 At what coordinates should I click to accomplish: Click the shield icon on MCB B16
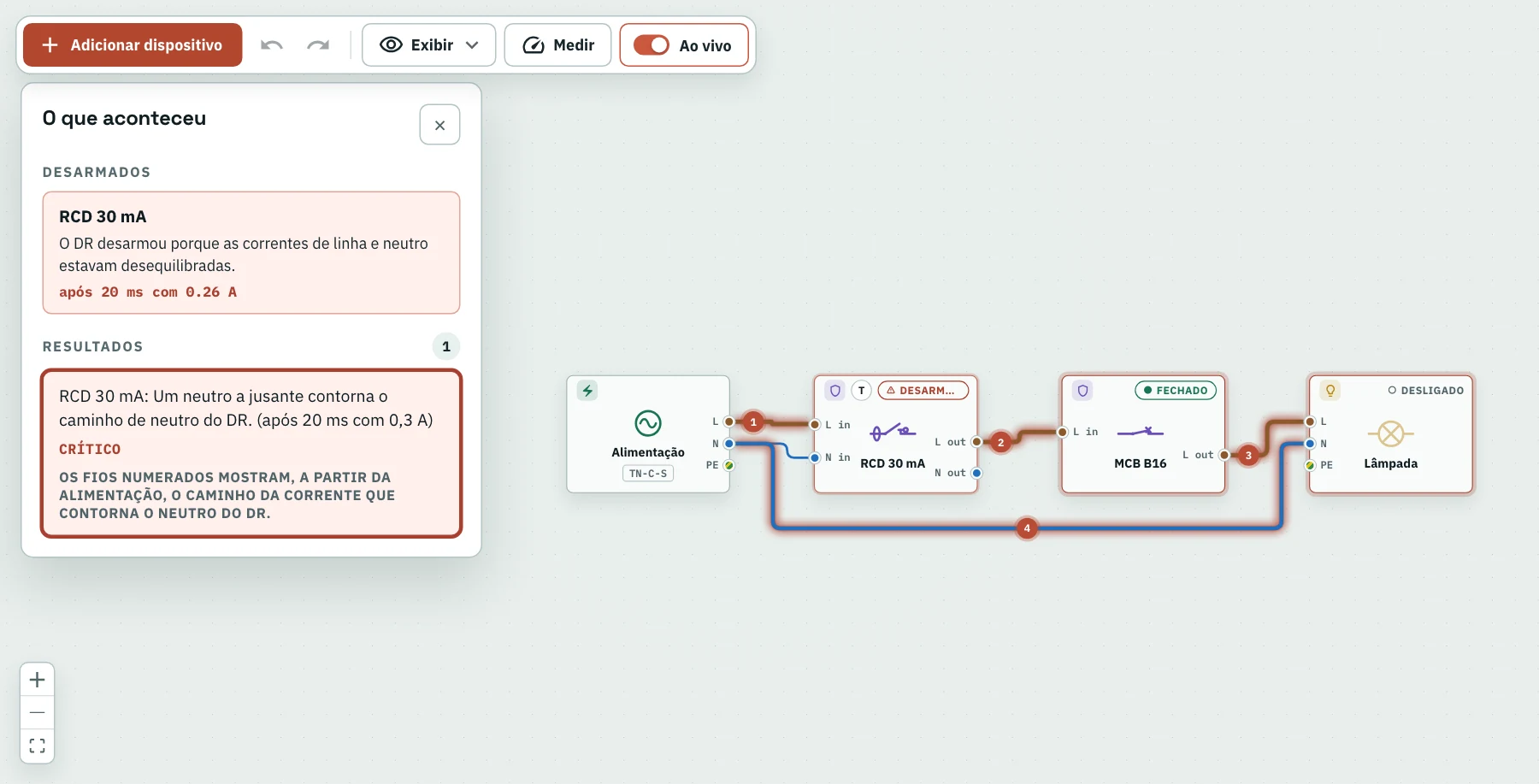click(1083, 391)
